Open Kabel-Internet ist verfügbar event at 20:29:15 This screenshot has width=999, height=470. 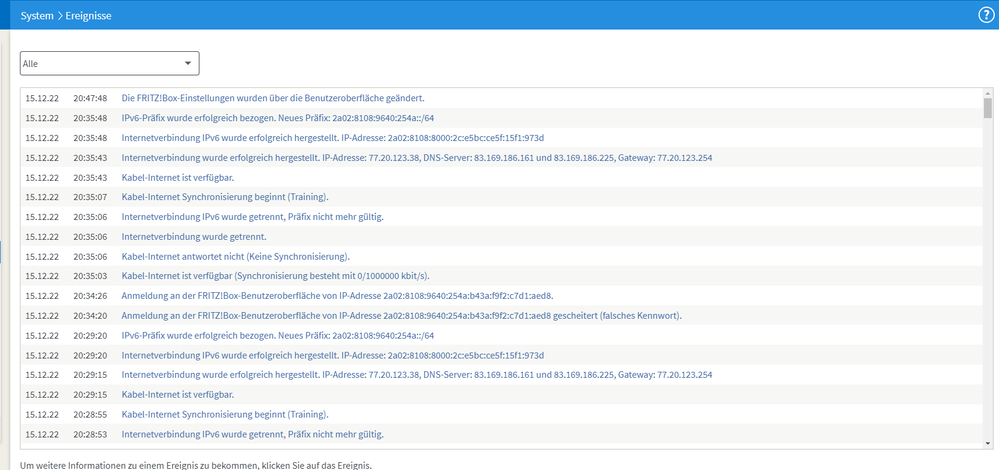click(178, 395)
